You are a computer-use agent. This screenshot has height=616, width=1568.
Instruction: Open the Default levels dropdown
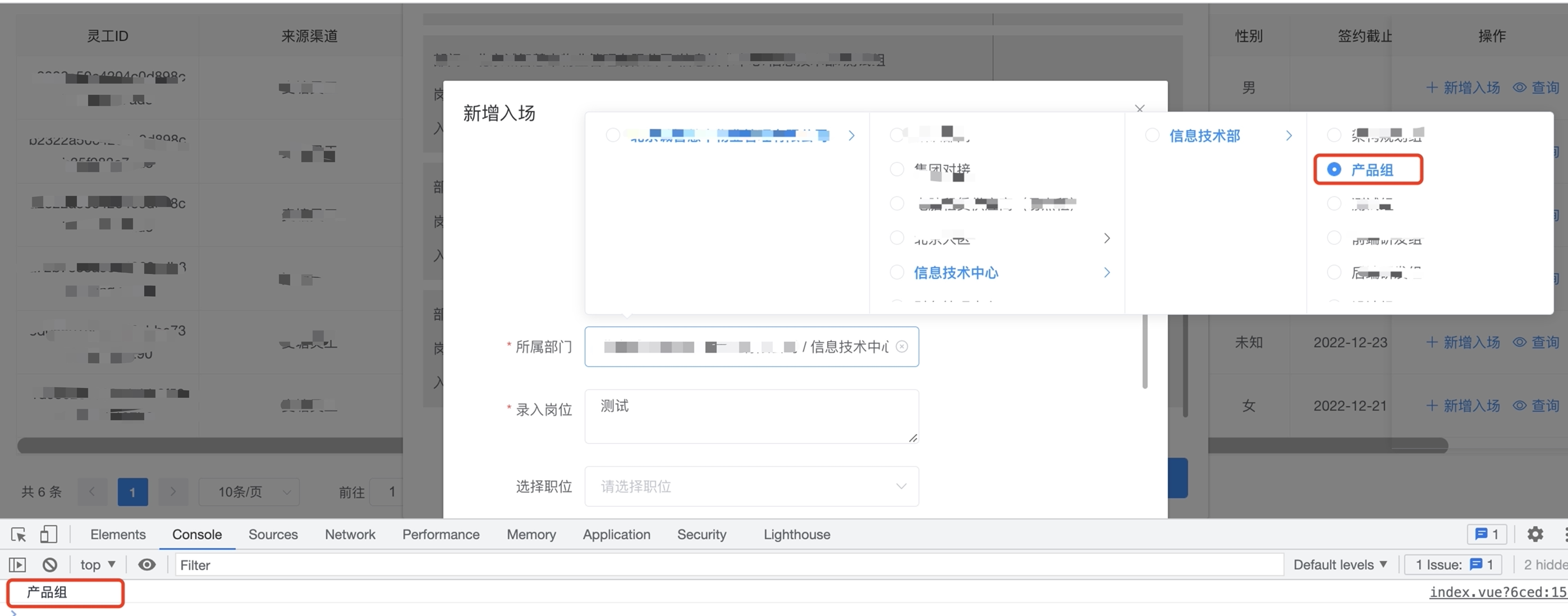1340,565
